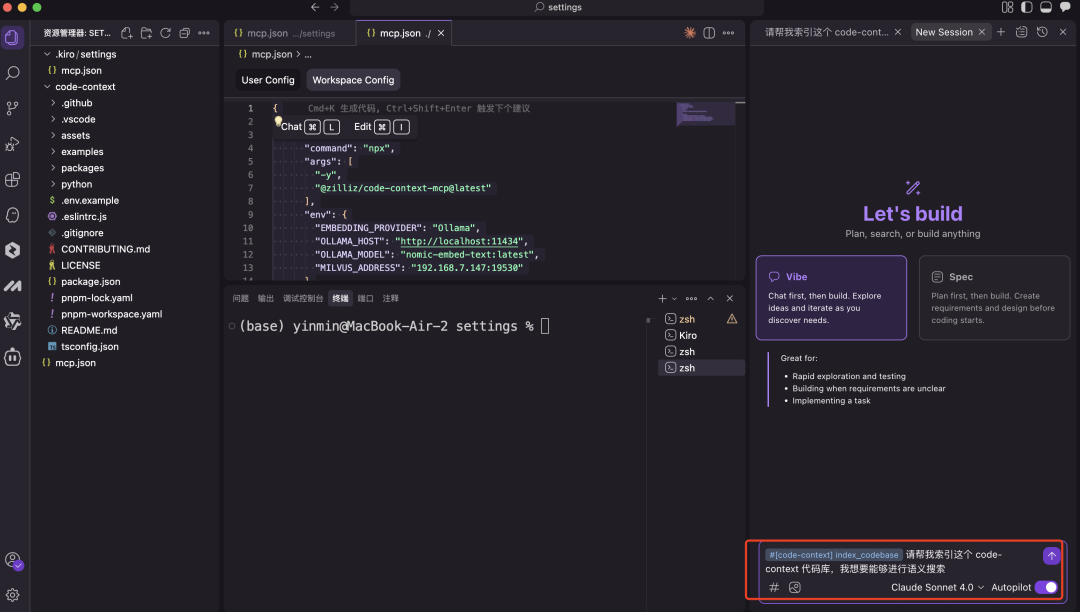The width and height of the screenshot is (1080, 612).
Task: Collapse all folders in explorer
Action: point(185,32)
